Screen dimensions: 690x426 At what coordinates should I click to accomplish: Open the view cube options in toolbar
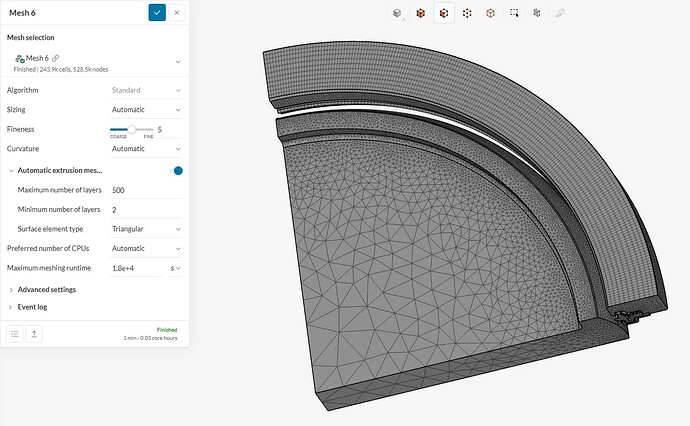point(398,13)
